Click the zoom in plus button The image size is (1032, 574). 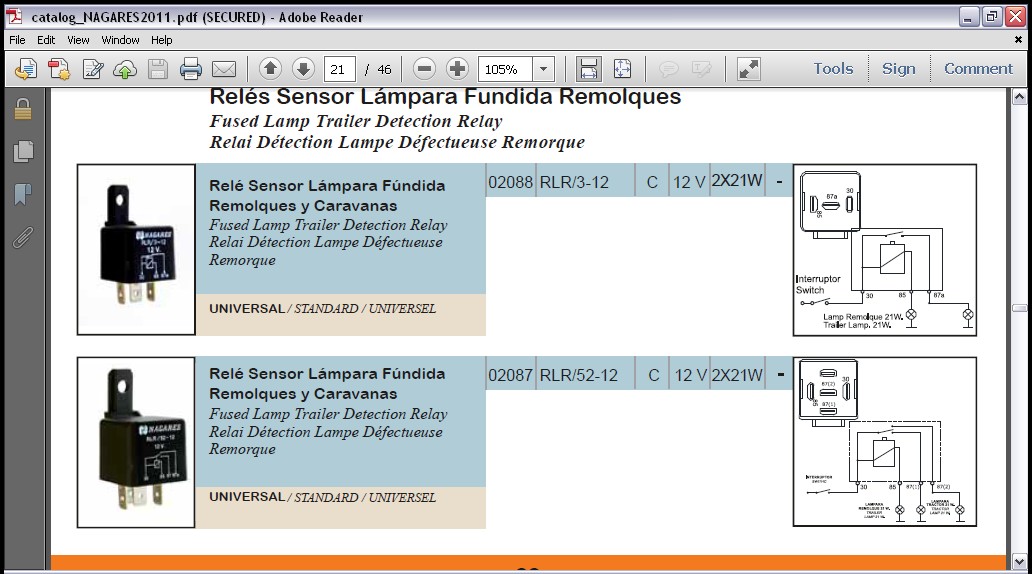(457, 69)
